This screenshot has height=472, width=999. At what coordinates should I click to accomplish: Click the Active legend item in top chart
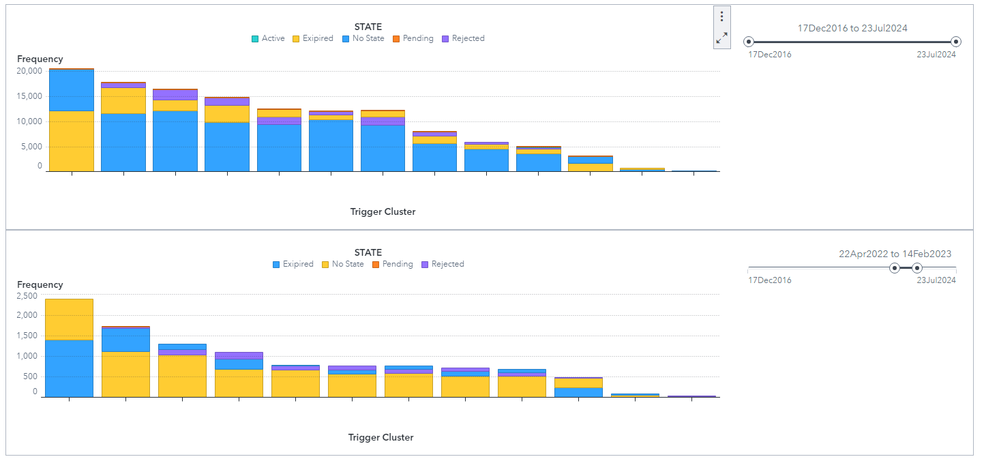click(267, 39)
